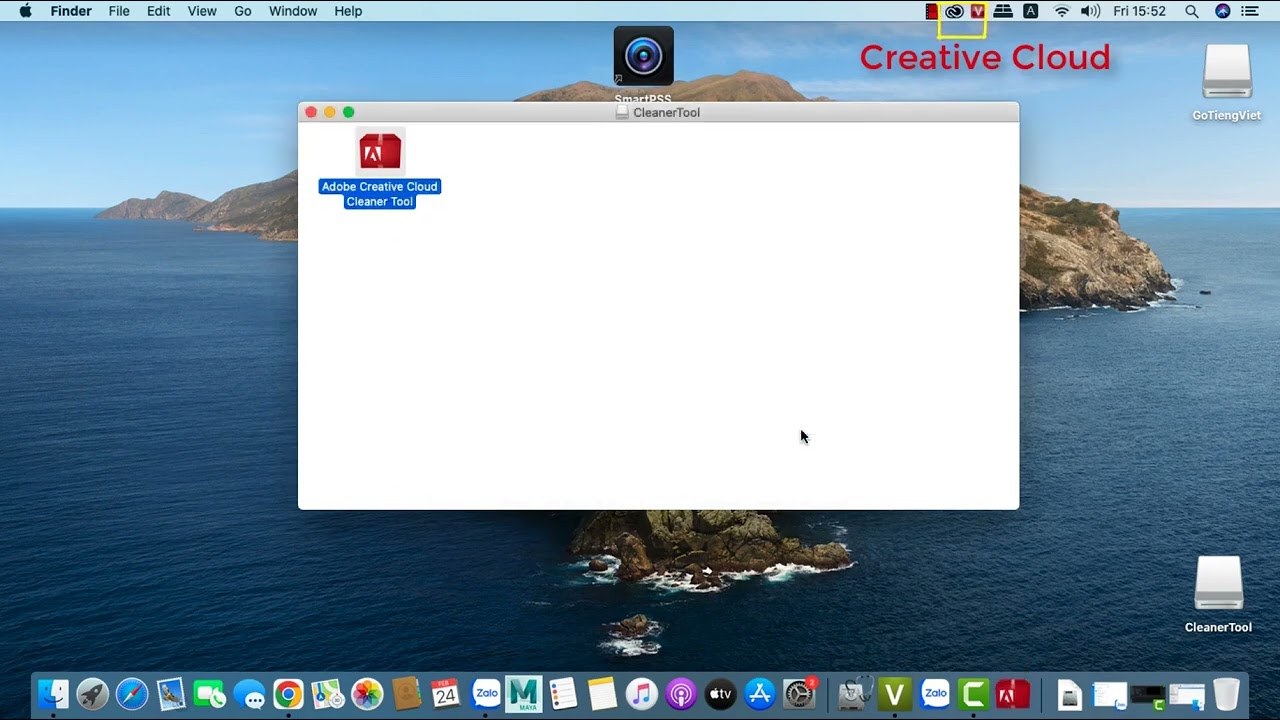Screen dimensions: 1280x720
Task: Open Spotlight search magnifier
Action: point(1191,11)
